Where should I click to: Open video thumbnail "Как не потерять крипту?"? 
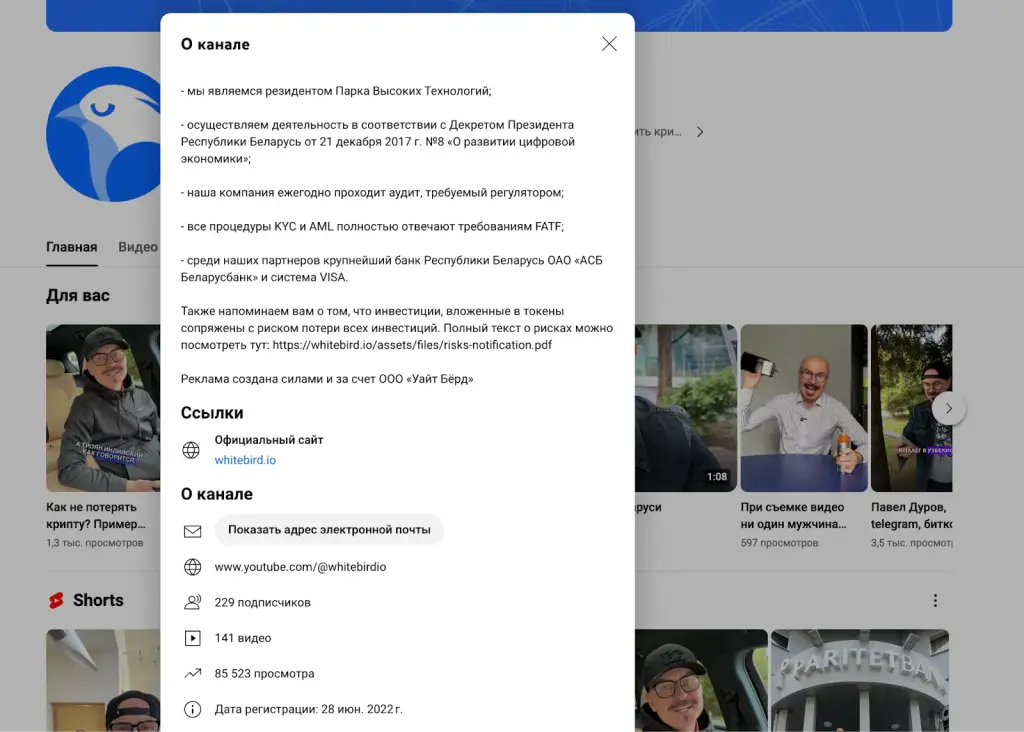[103, 407]
